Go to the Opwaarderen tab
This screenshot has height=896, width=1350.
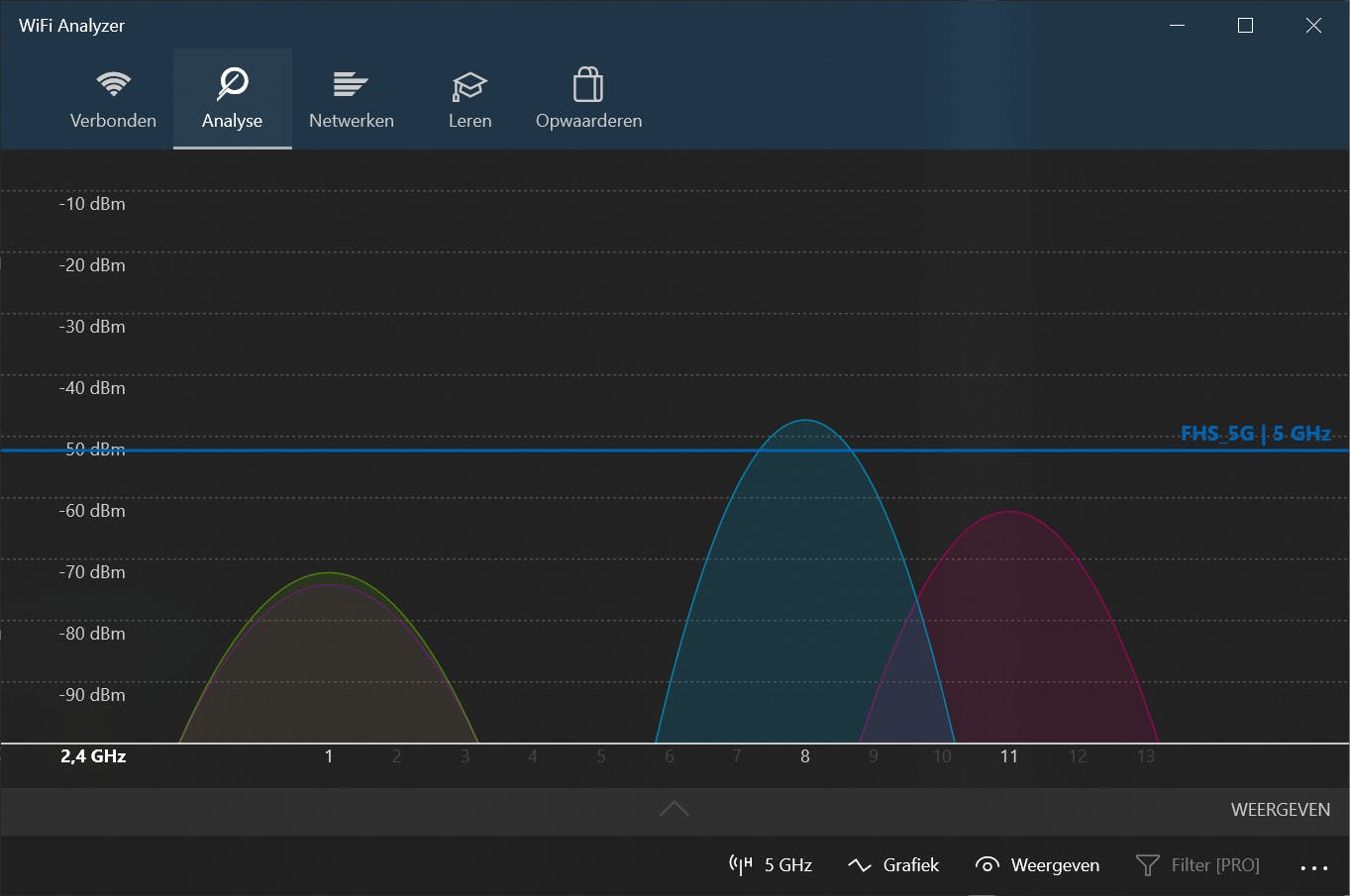tap(588, 99)
